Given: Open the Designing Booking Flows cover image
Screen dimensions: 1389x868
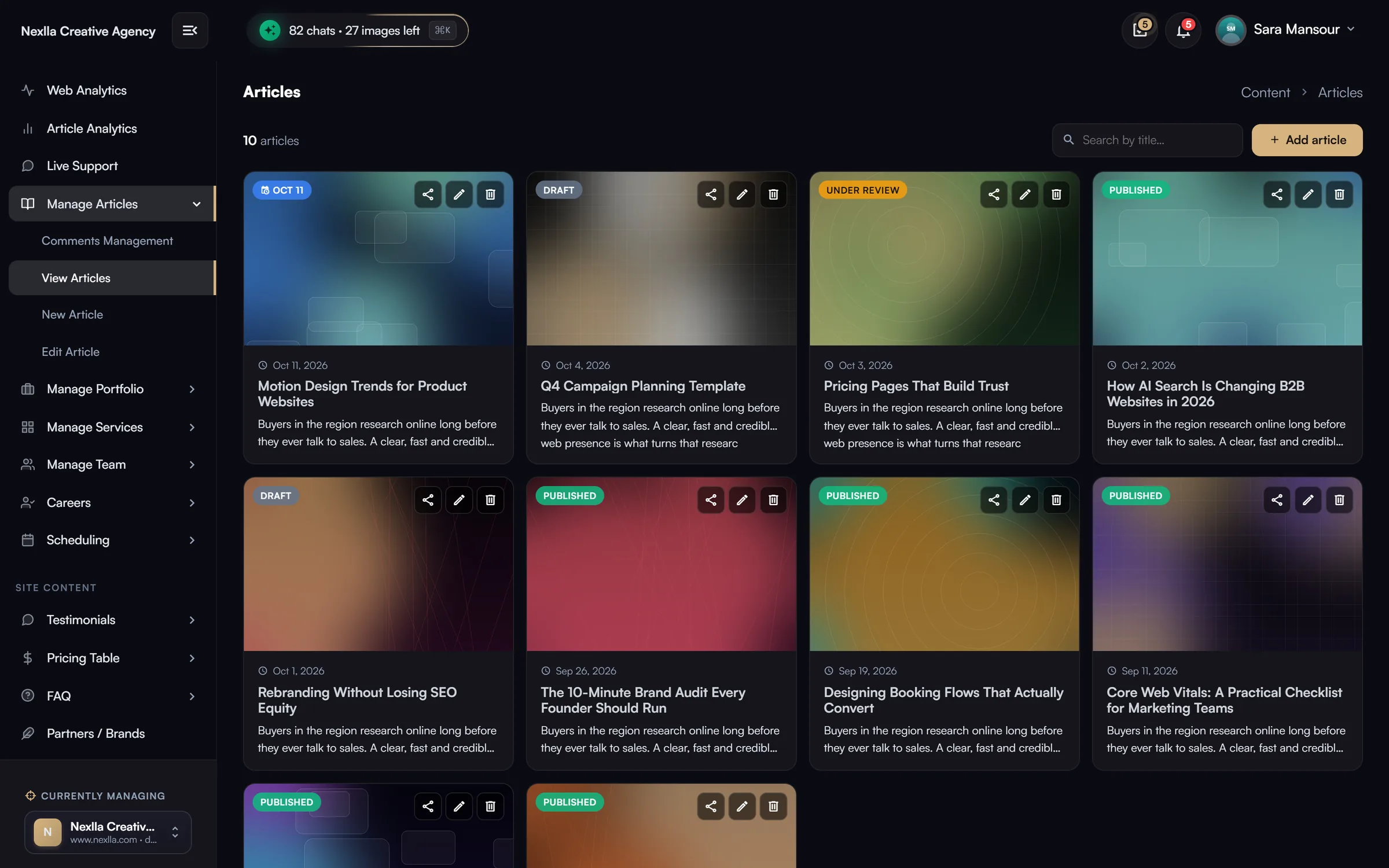Looking at the screenshot, I should (x=944, y=564).
